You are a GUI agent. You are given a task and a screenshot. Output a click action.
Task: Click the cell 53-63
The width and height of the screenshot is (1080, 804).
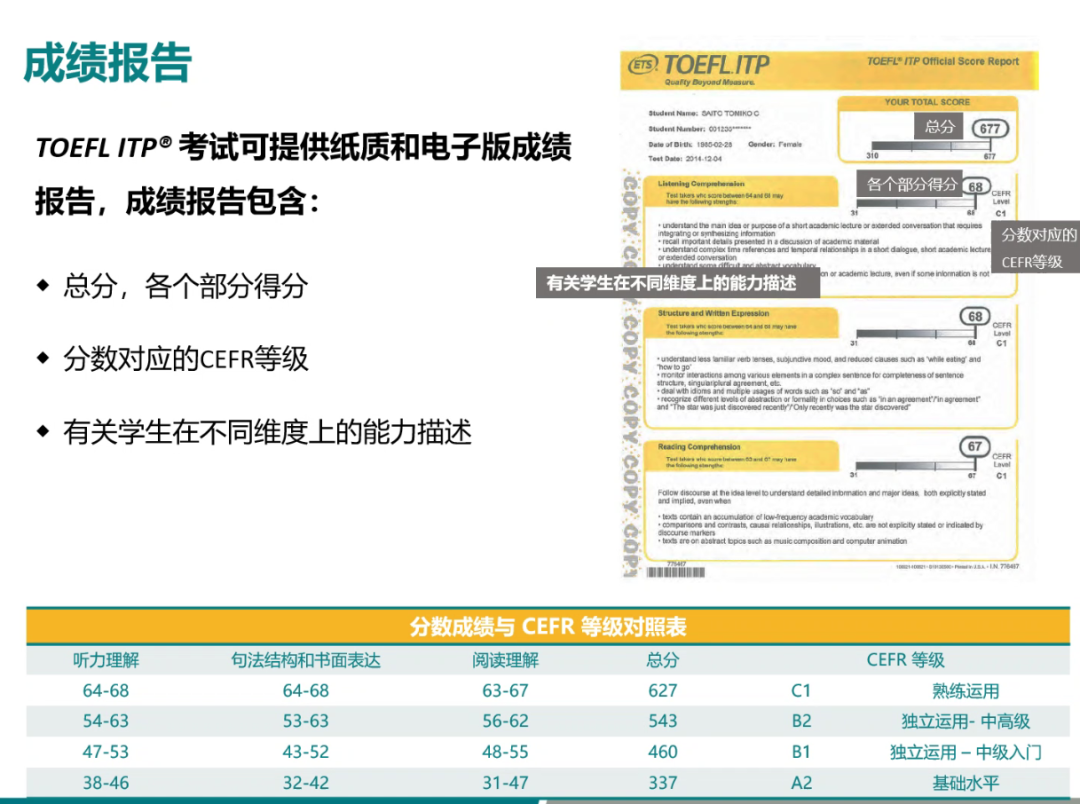pos(306,721)
